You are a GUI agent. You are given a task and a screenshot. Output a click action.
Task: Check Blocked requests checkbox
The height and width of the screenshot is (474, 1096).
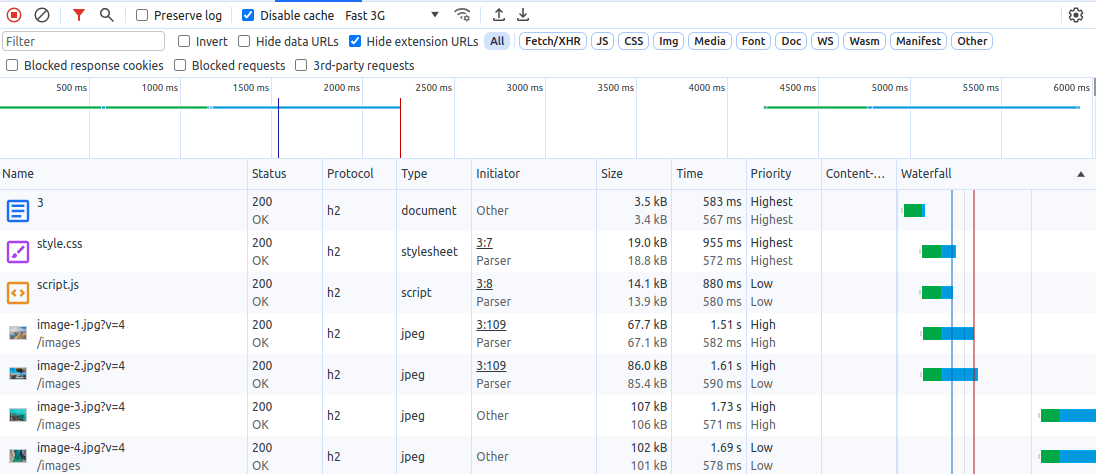coord(180,66)
